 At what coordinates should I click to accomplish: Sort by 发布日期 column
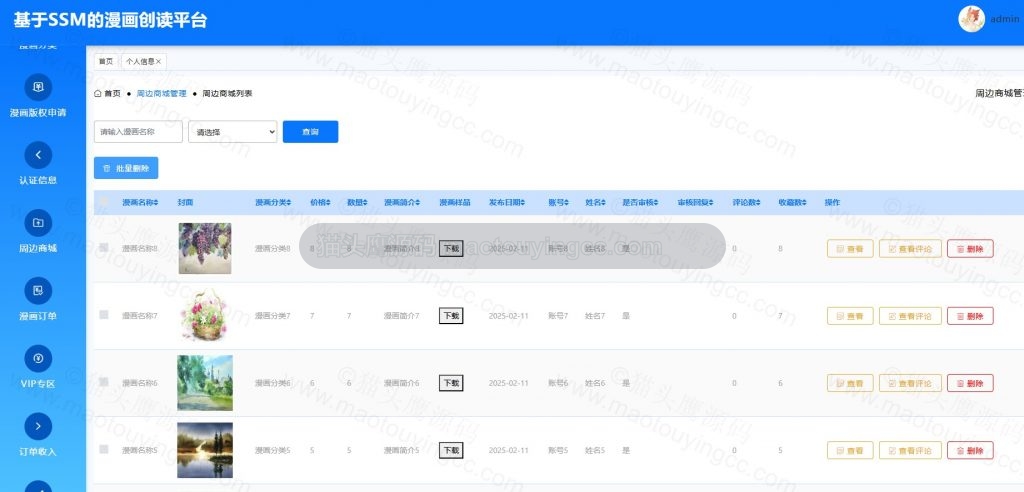click(522, 203)
